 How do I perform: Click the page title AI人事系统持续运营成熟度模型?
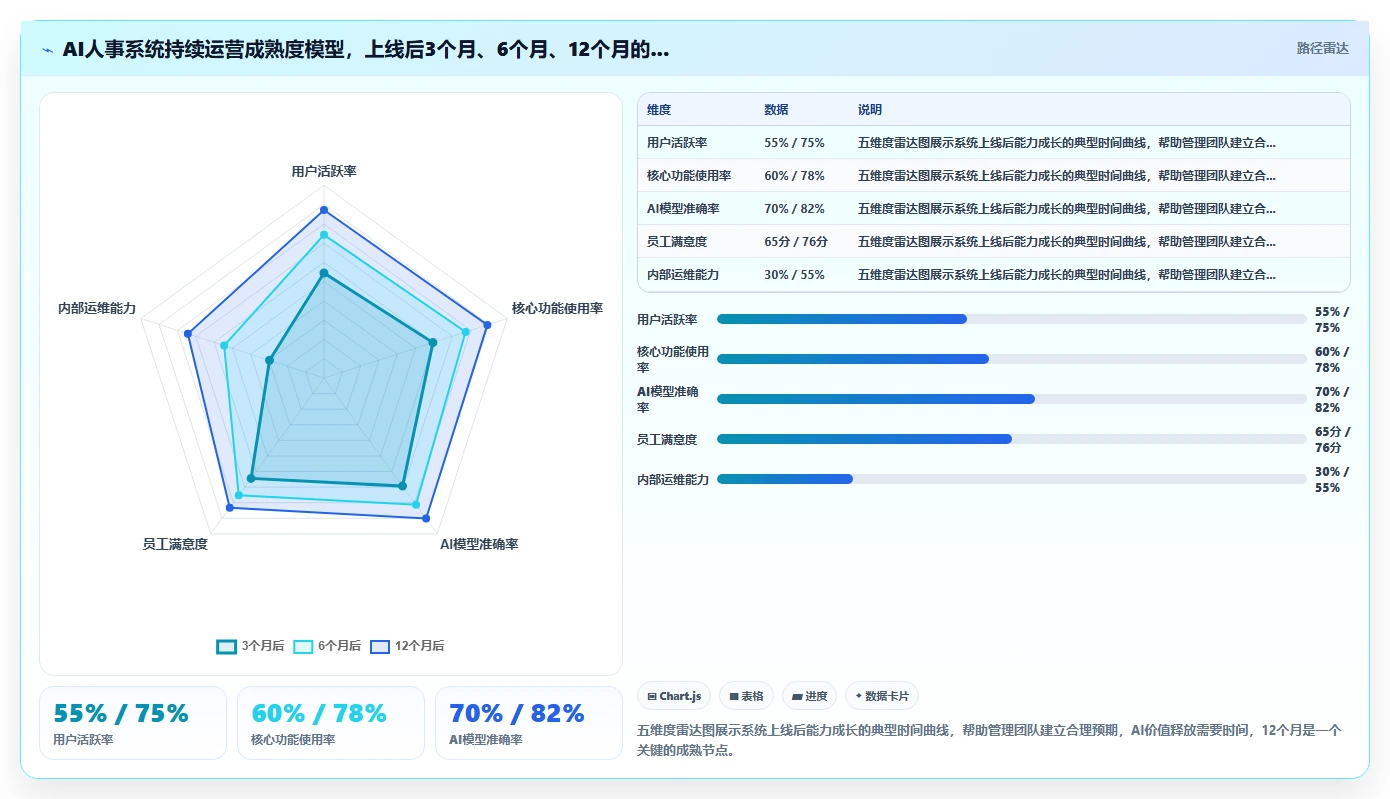pyautogui.click(x=366, y=50)
